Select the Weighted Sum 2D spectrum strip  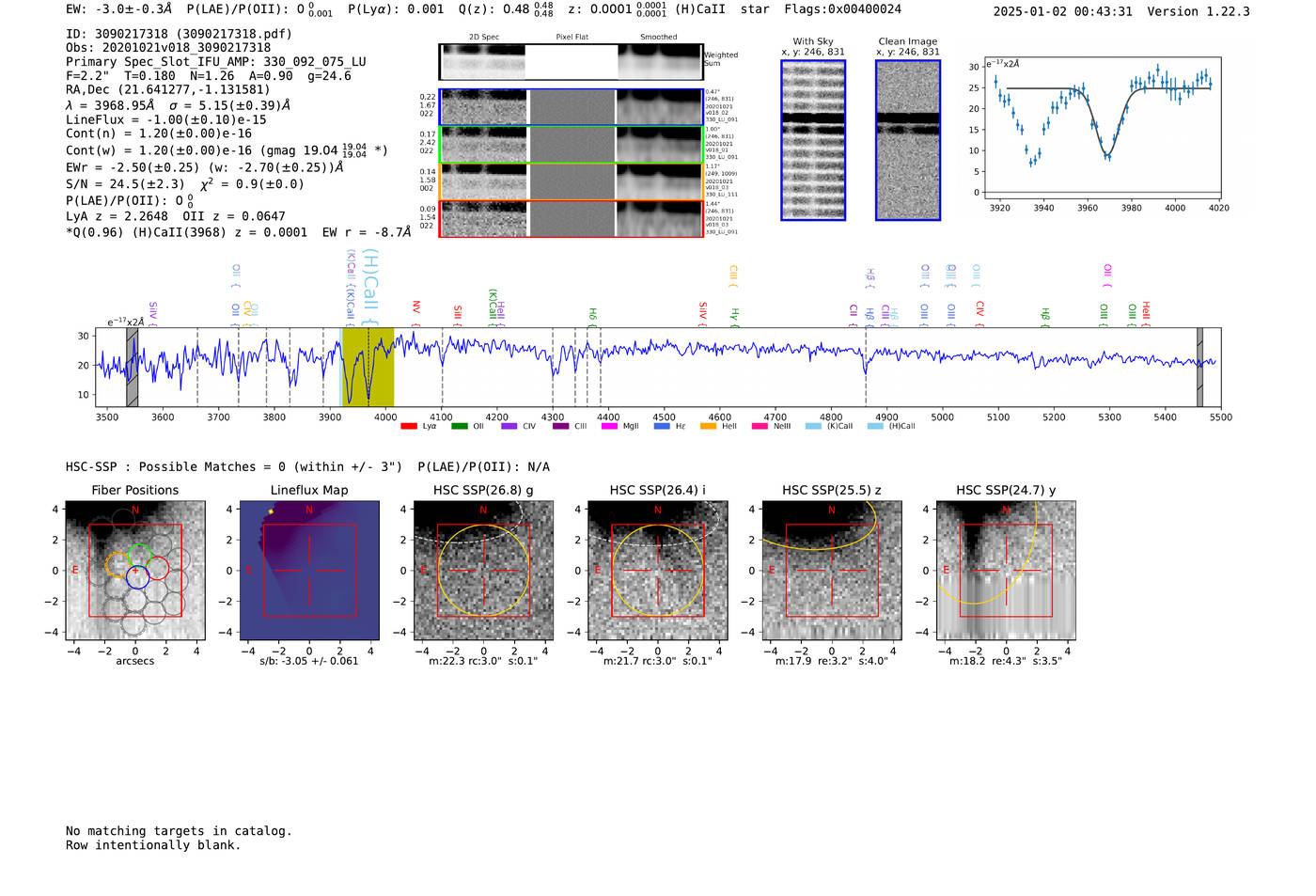click(x=572, y=62)
